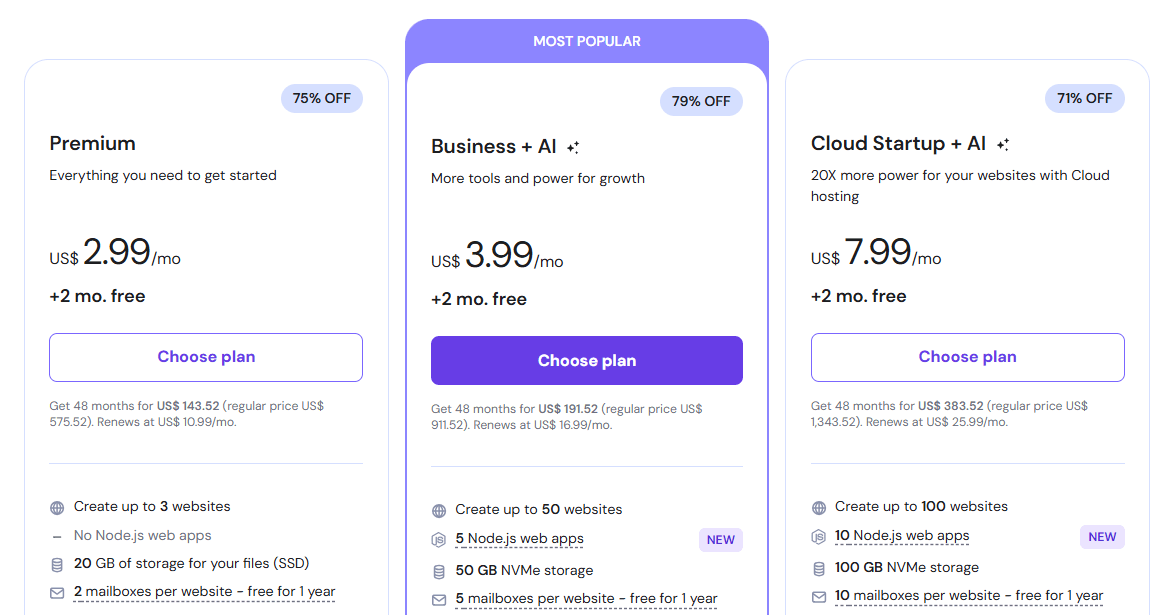Click storage icon beside 50 GB NVMe storage
Viewport: 1175px width, 615px height.
coord(439,572)
